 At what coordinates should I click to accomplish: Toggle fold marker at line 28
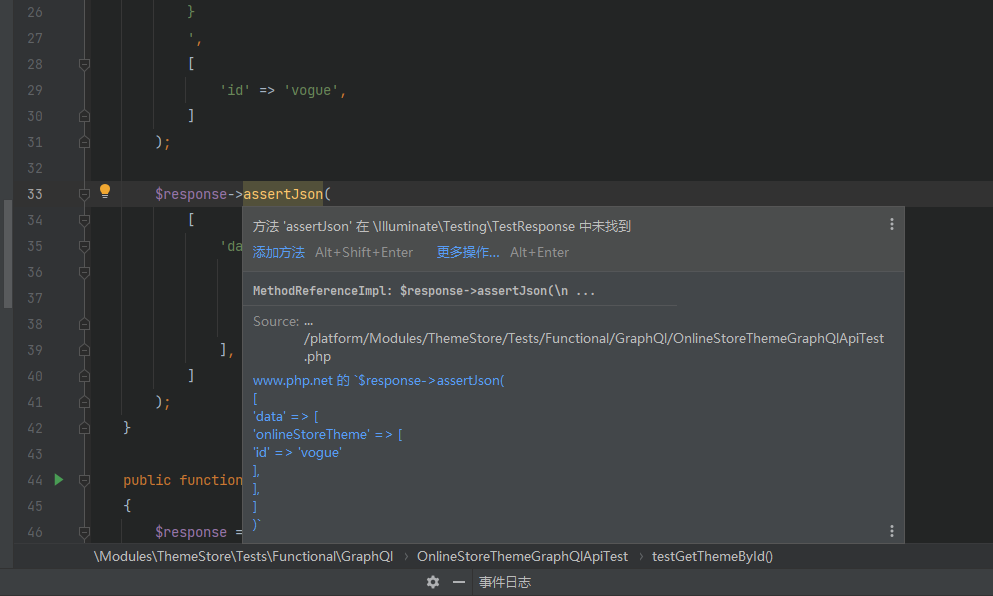tap(84, 64)
